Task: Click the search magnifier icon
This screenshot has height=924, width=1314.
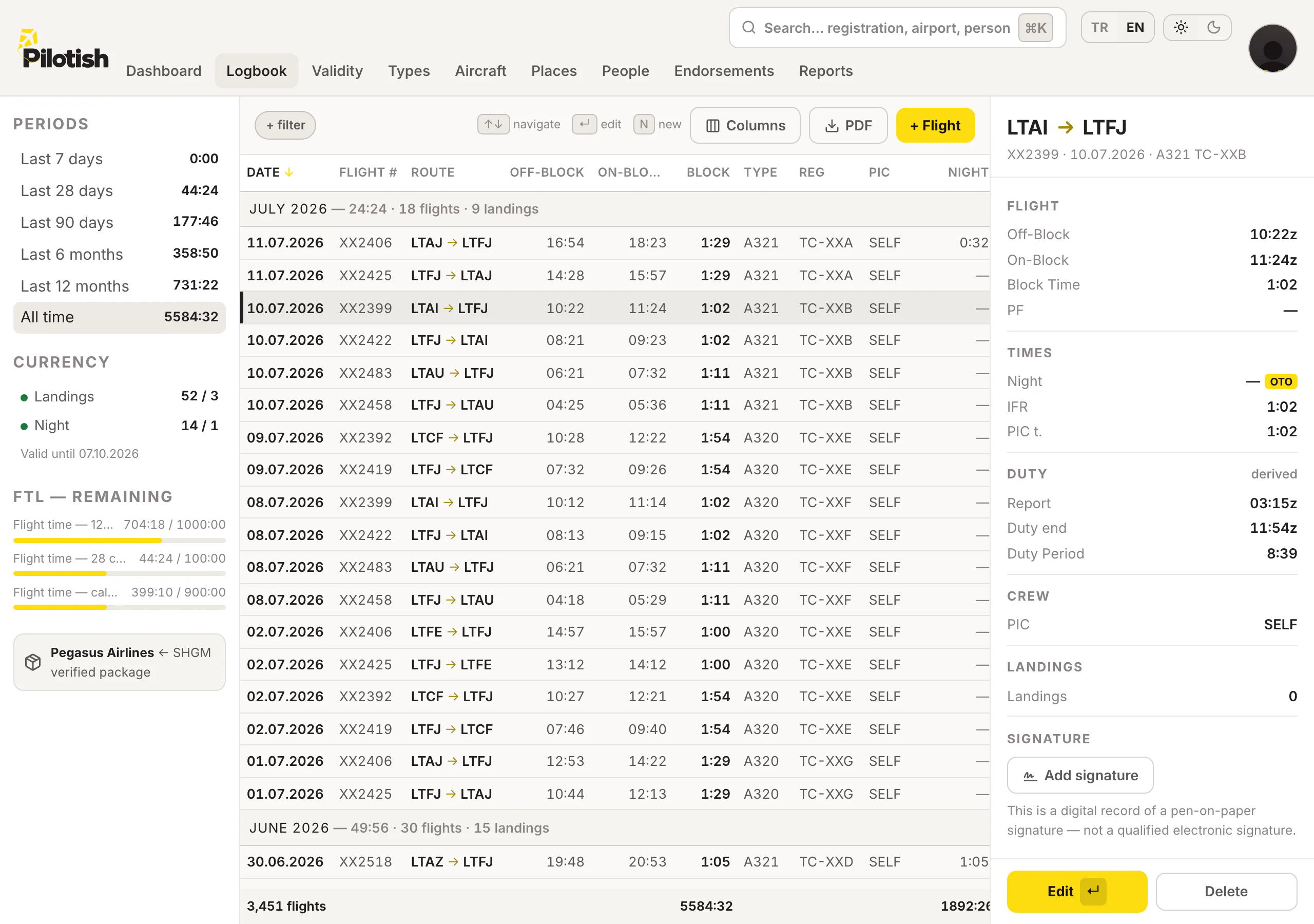Action: (748, 28)
